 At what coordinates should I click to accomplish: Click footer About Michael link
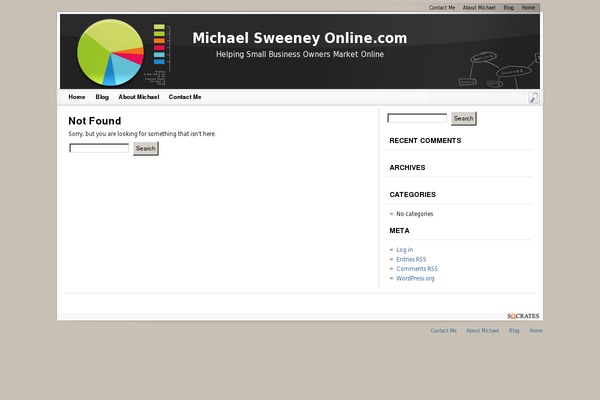click(483, 331)
